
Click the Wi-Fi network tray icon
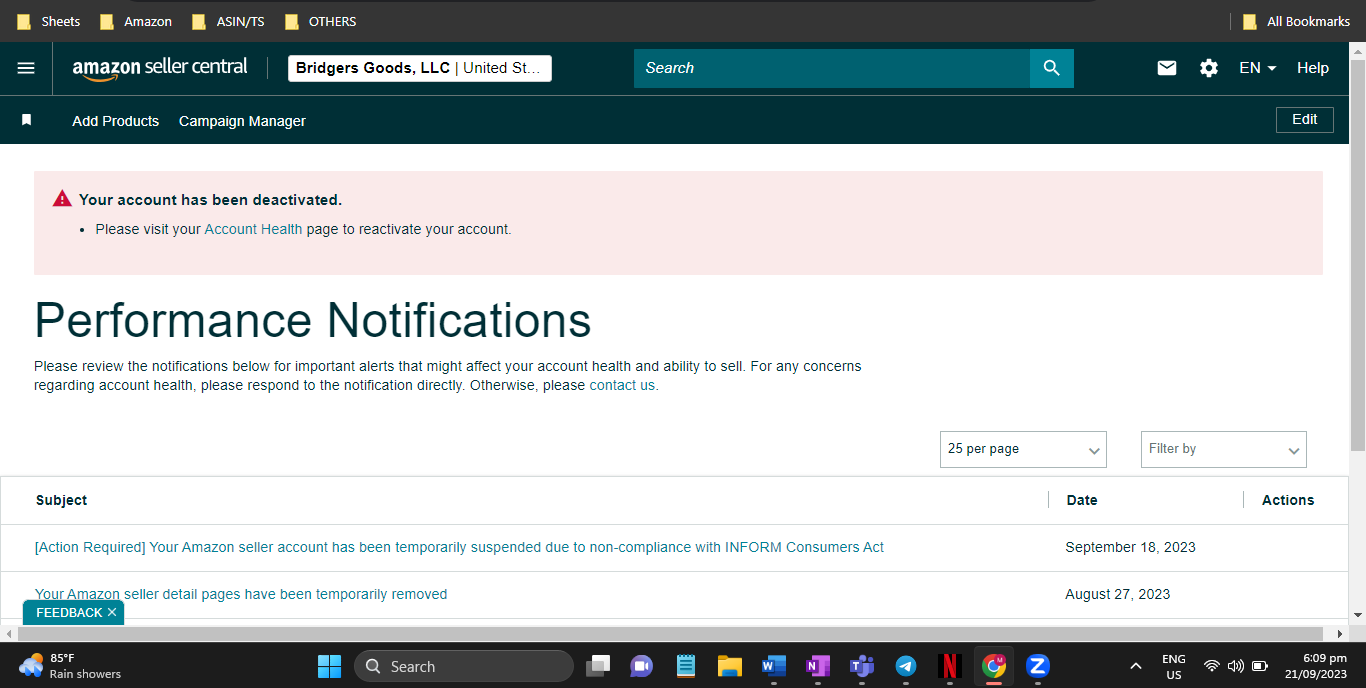(1211, 666)
